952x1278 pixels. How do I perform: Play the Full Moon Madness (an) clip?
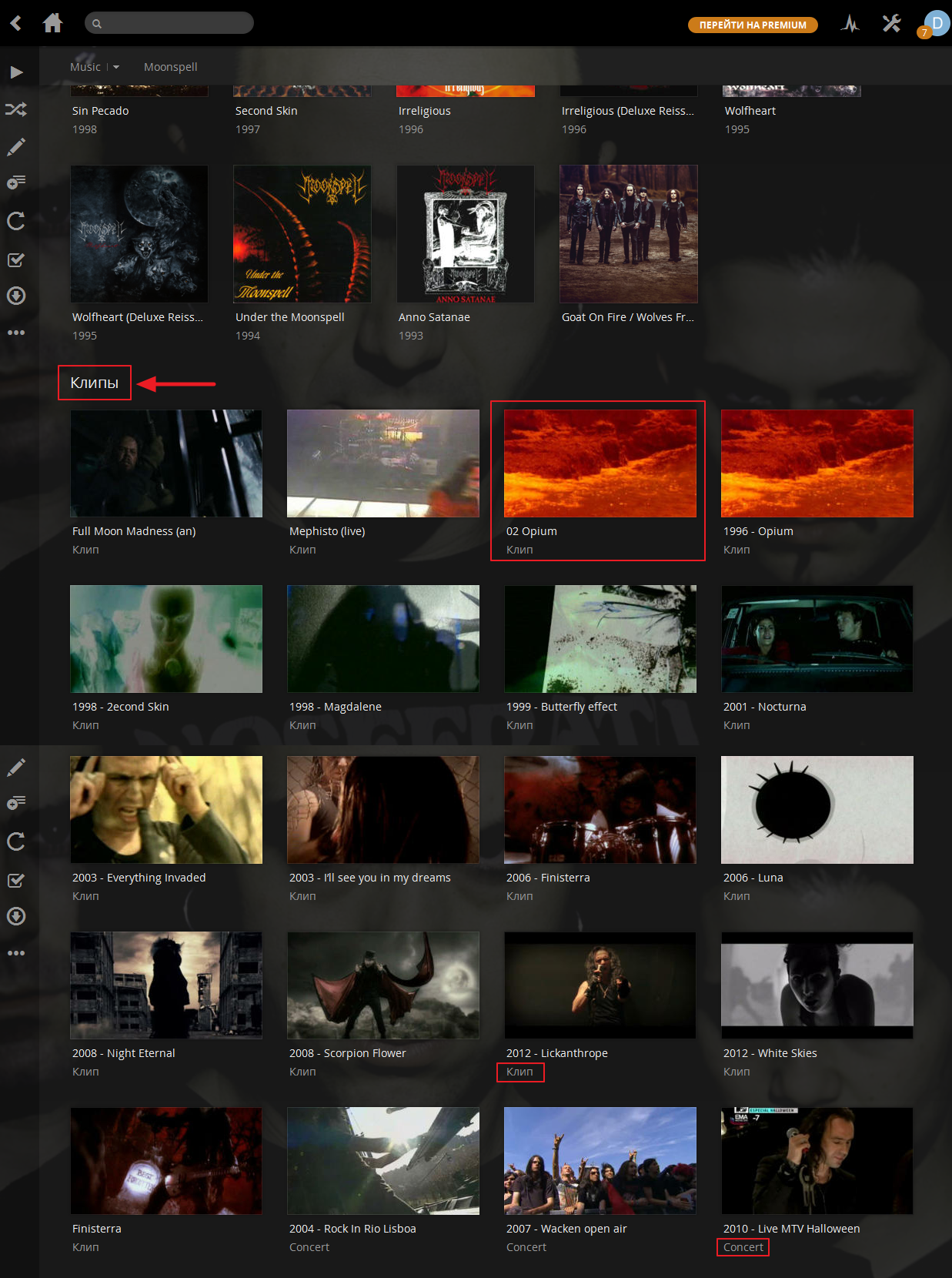pyautogui.click(x=166, y=463)
